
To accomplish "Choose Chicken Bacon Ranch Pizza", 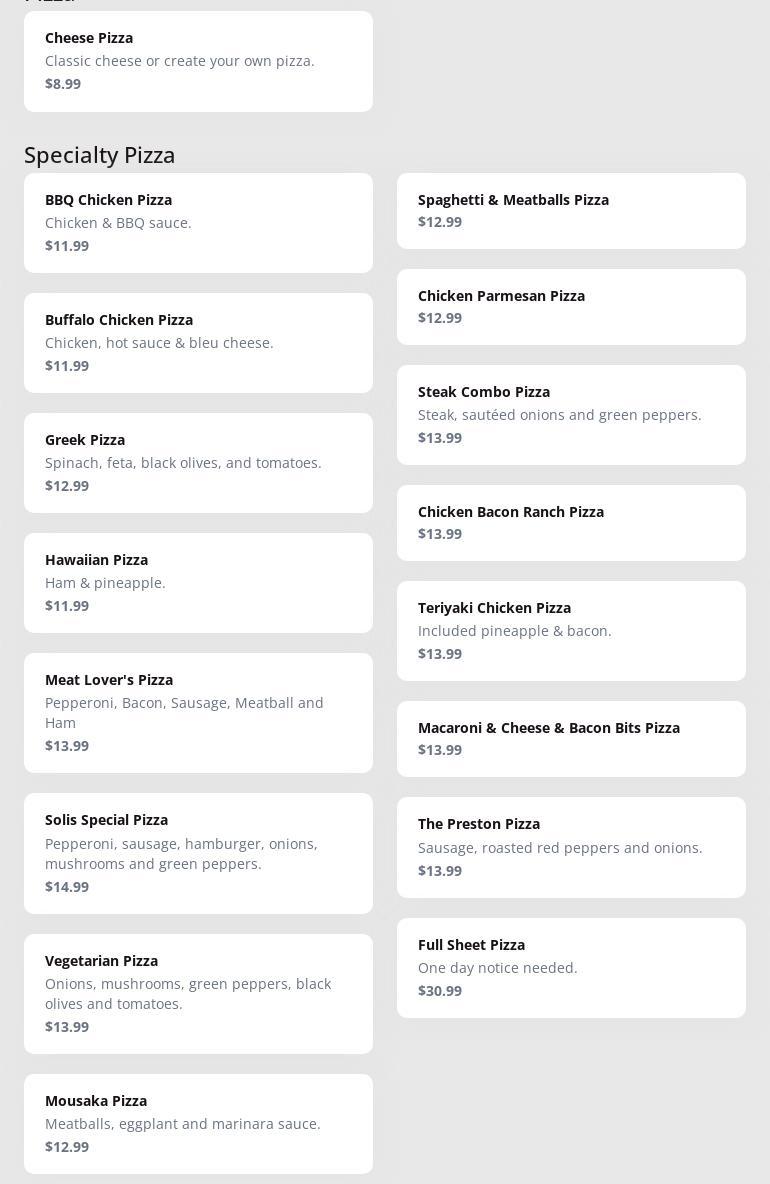I will [x=571, y=523].
